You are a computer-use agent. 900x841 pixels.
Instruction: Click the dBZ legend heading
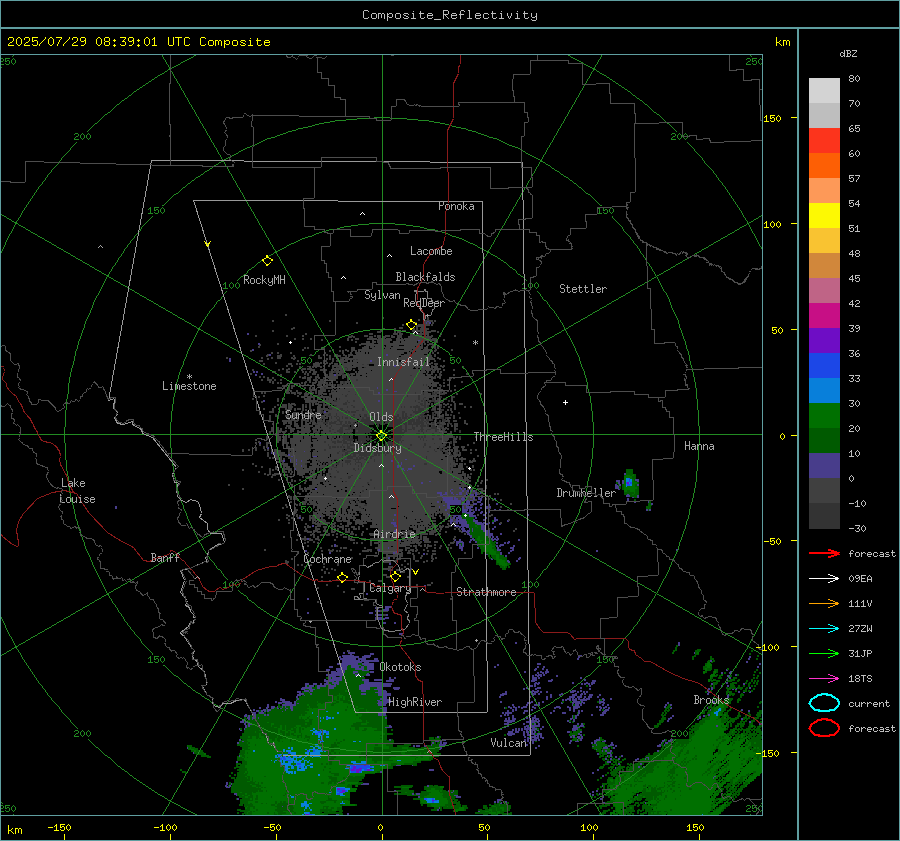tap(848, 54)
